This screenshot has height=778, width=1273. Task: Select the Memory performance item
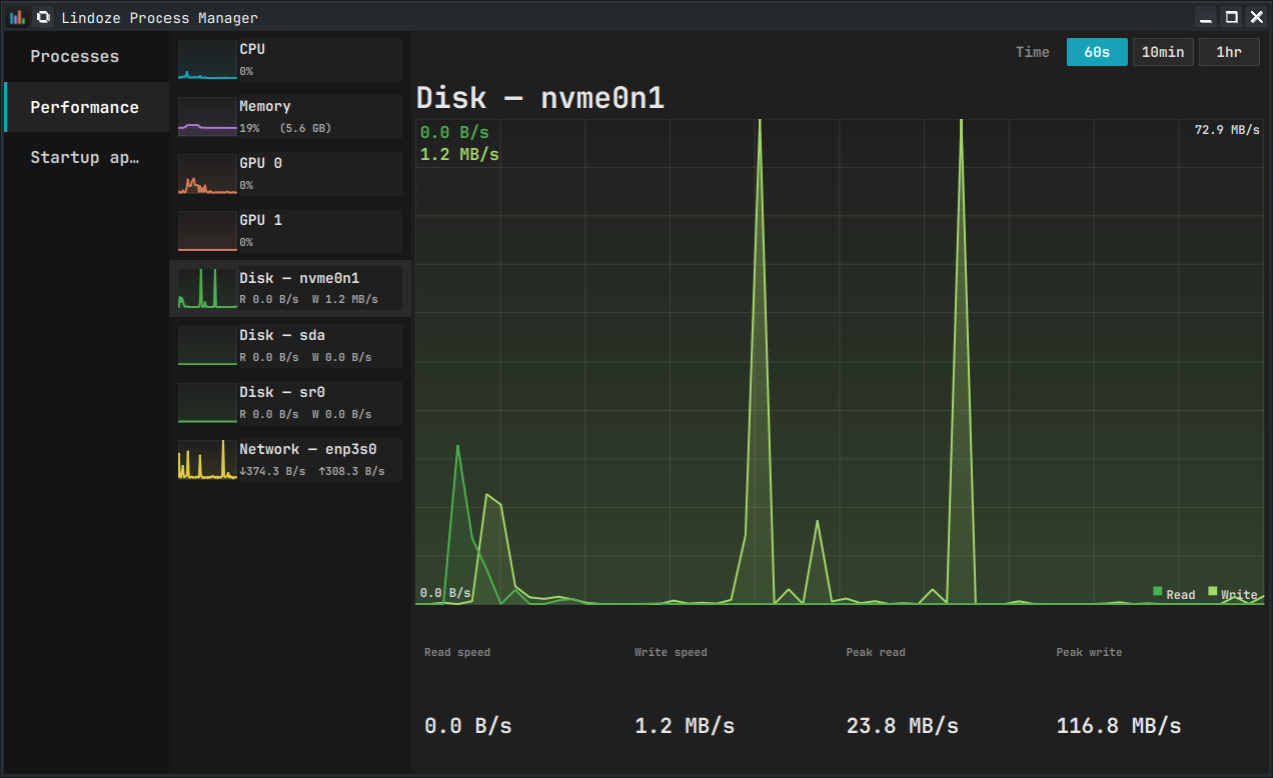290,117
